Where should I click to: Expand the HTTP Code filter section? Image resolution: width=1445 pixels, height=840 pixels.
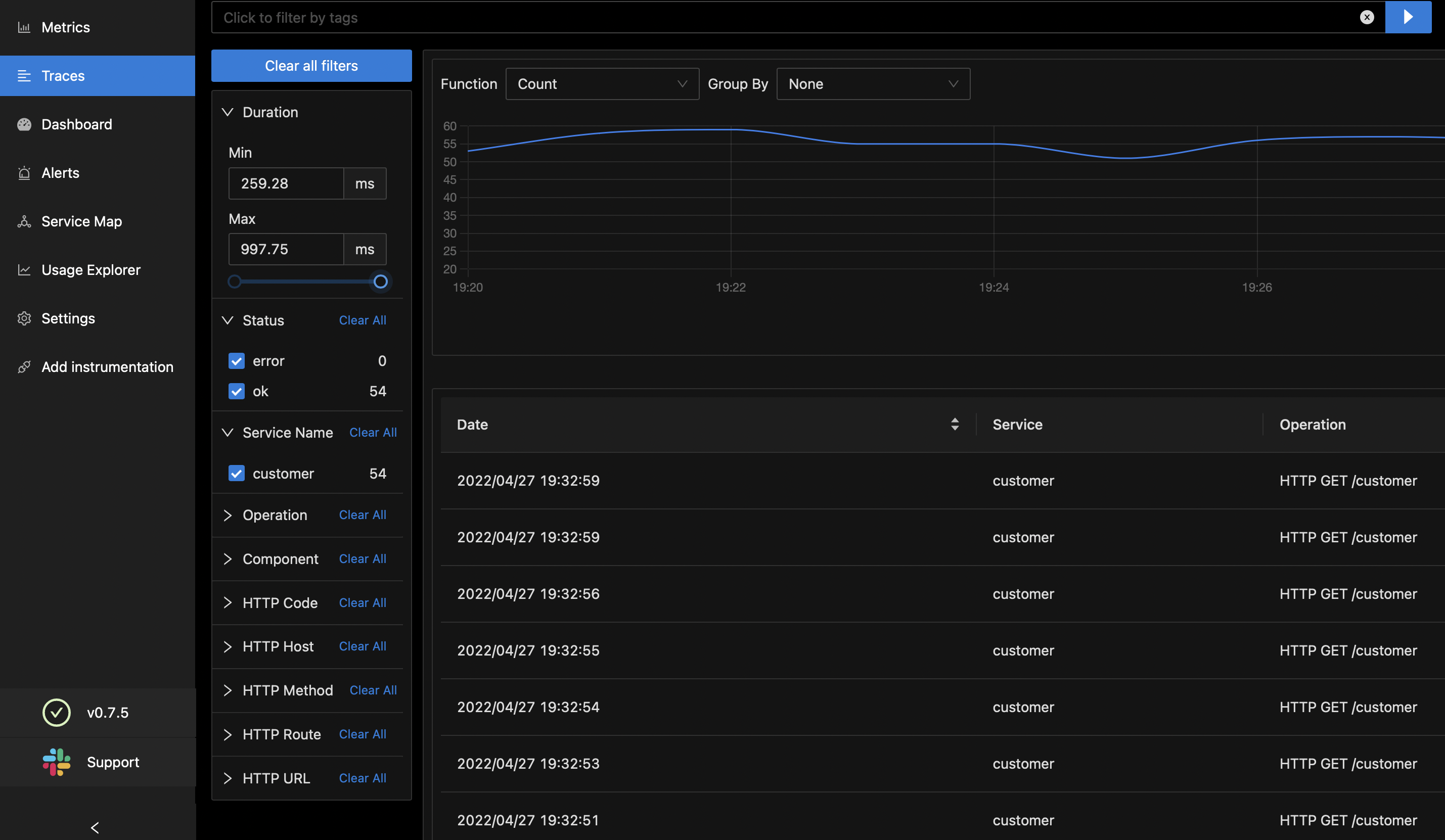coord(228,602)
